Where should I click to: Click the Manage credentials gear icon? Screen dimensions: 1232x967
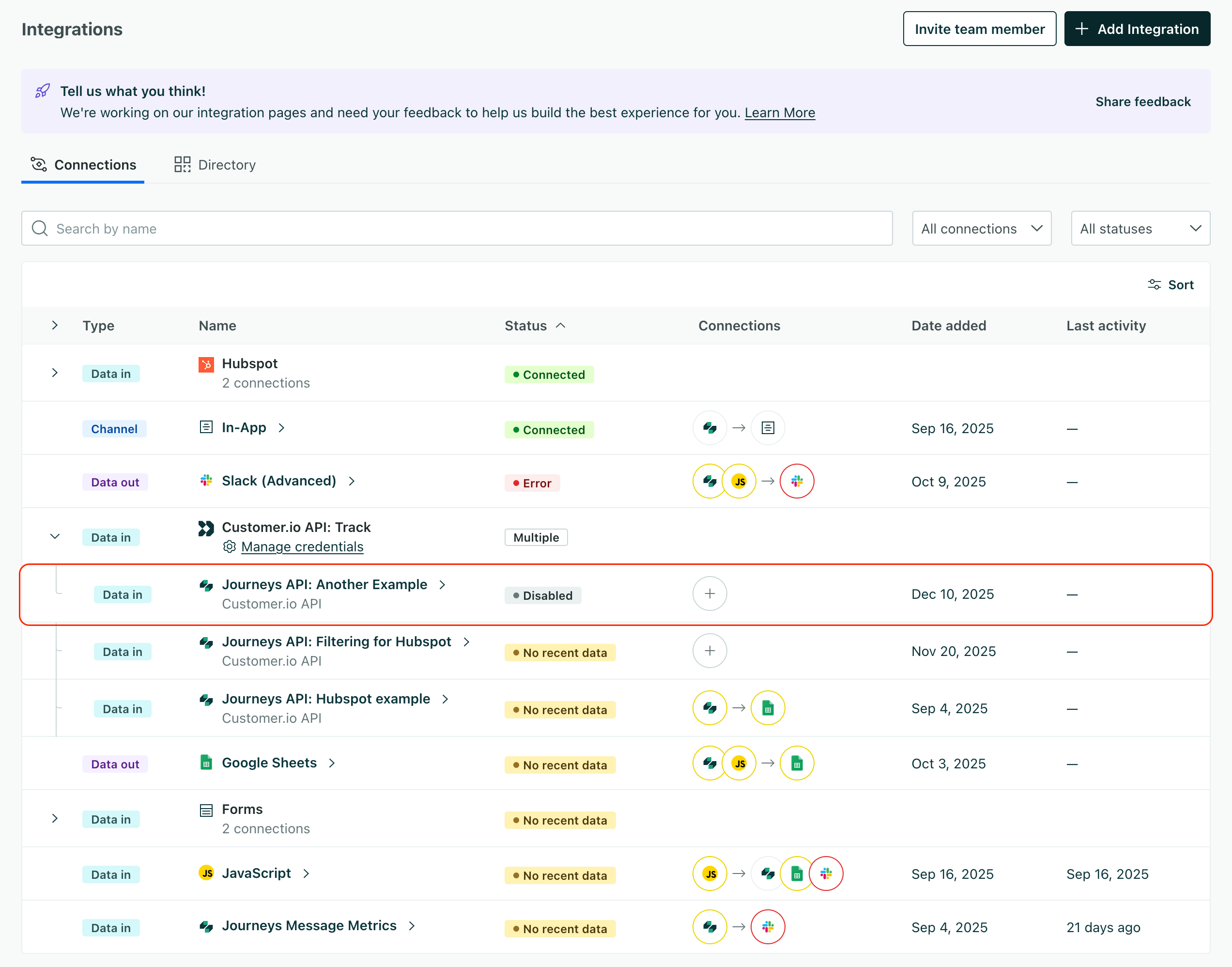click(229, 547)
